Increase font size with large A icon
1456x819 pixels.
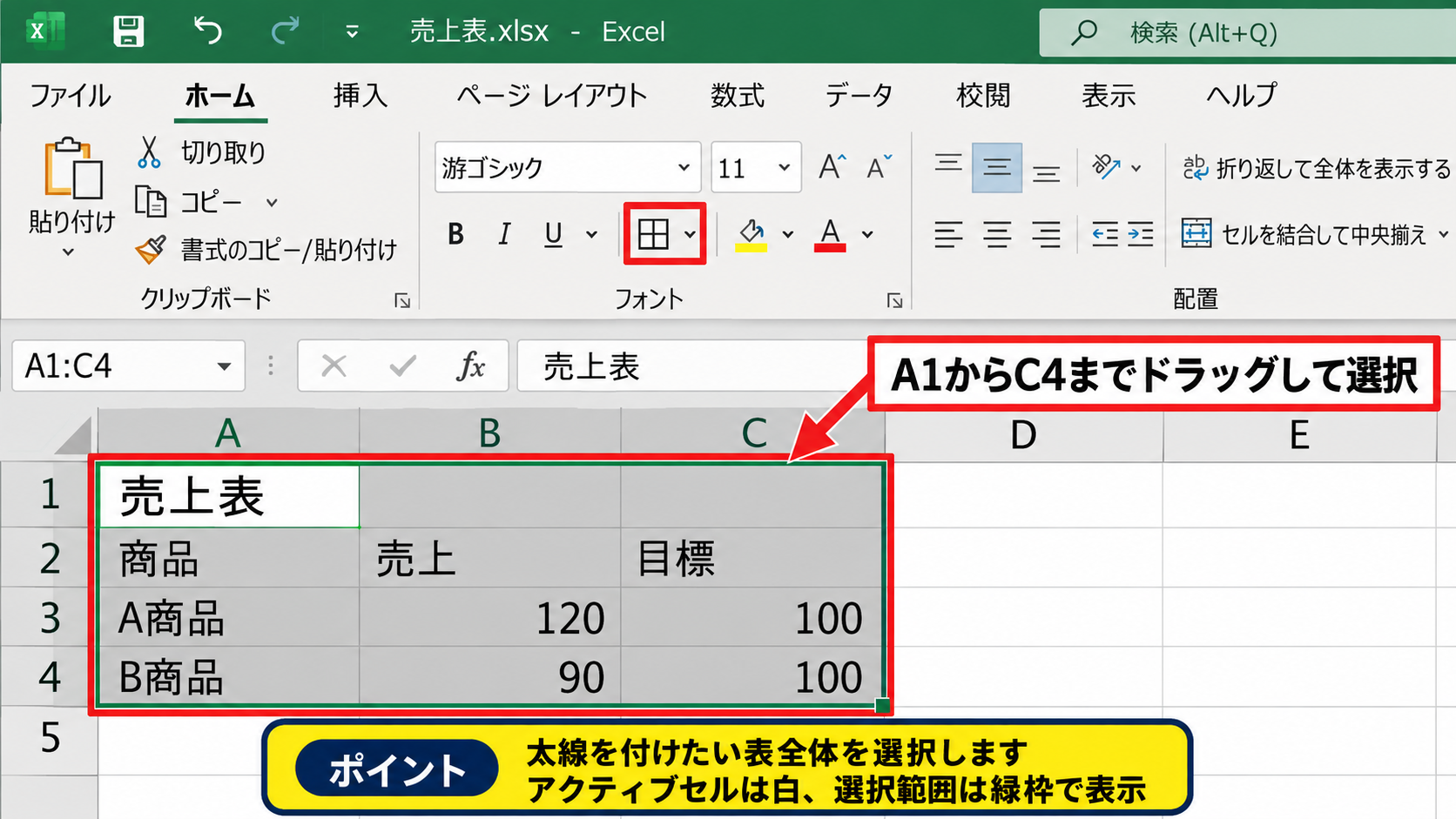832,166
